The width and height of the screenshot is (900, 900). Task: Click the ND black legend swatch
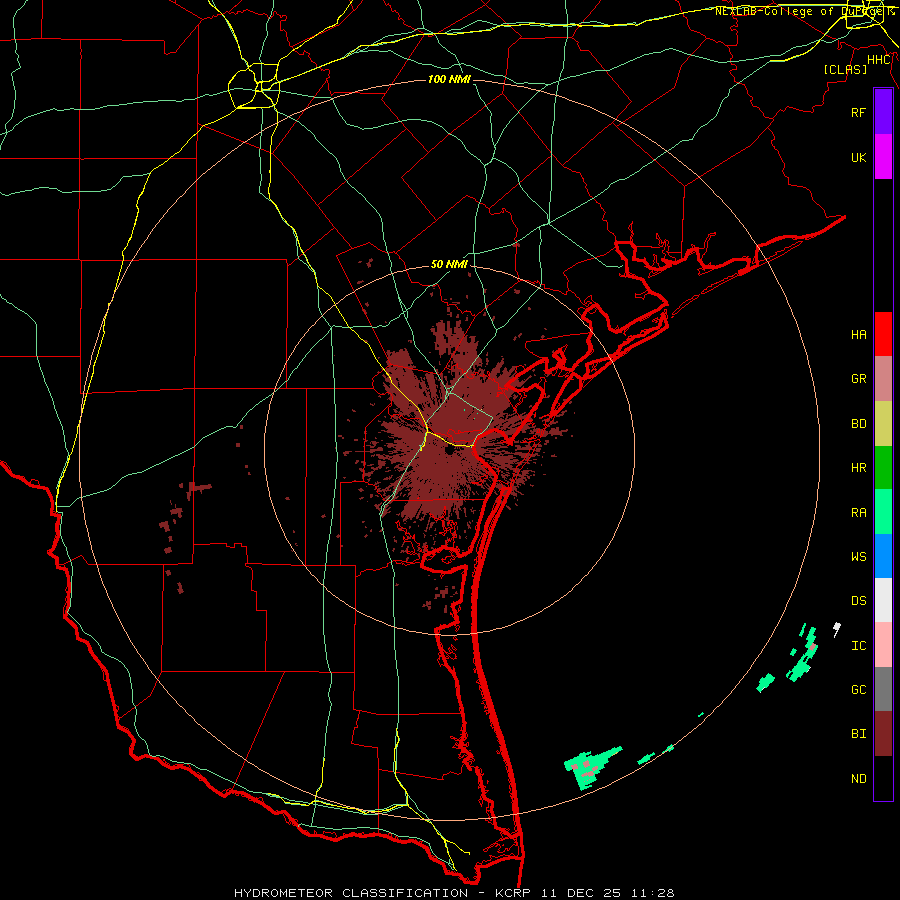point(883,778)
